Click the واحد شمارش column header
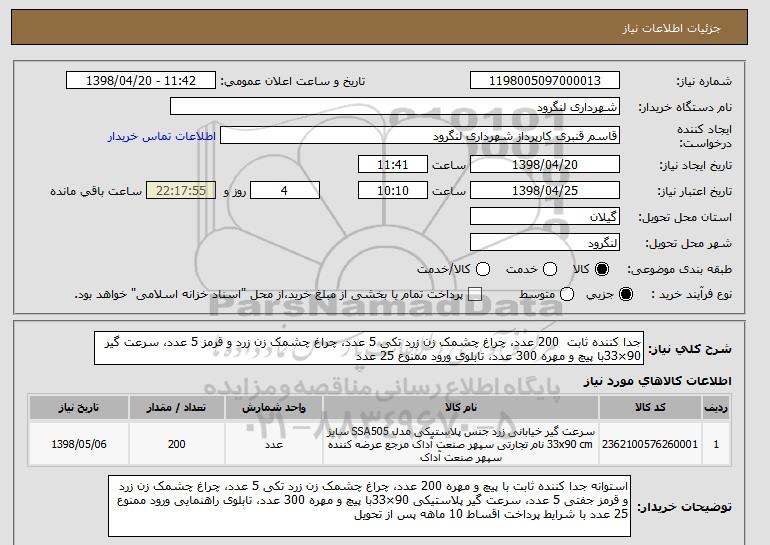This screenshot has width=770, height=545. click(x=274, y=408)
